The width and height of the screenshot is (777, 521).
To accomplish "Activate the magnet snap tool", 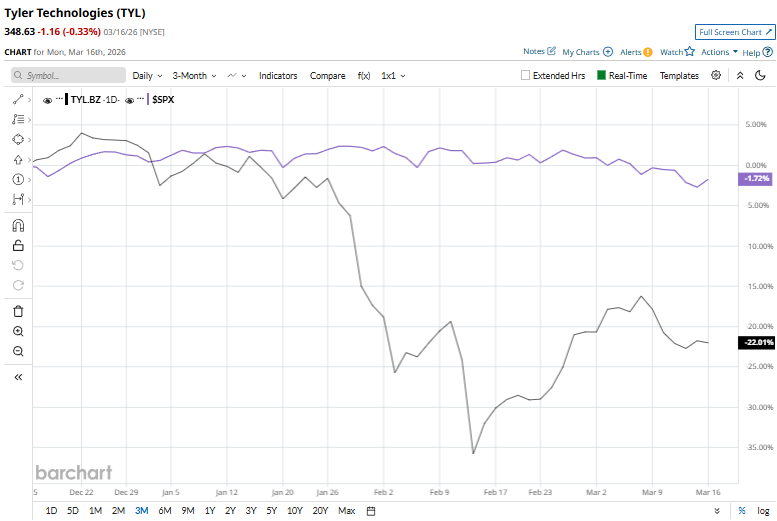I will [x=17, y=225].
